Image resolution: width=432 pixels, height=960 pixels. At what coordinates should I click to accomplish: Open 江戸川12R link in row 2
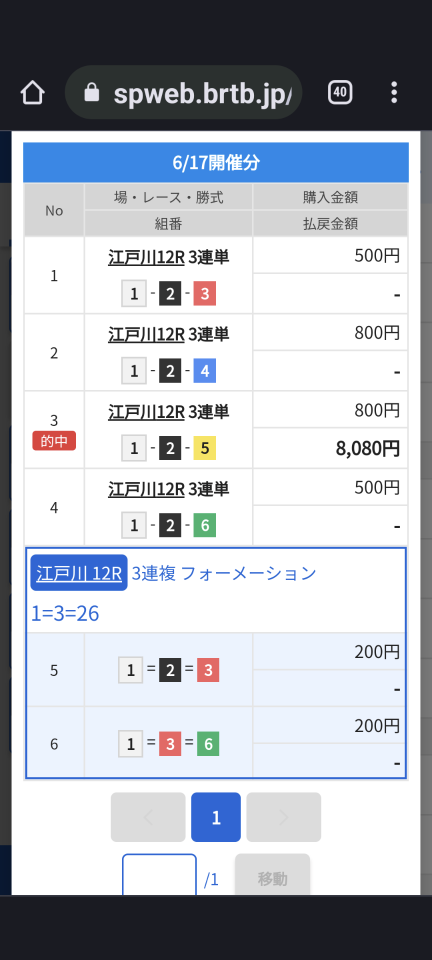(x=146, y=334)
